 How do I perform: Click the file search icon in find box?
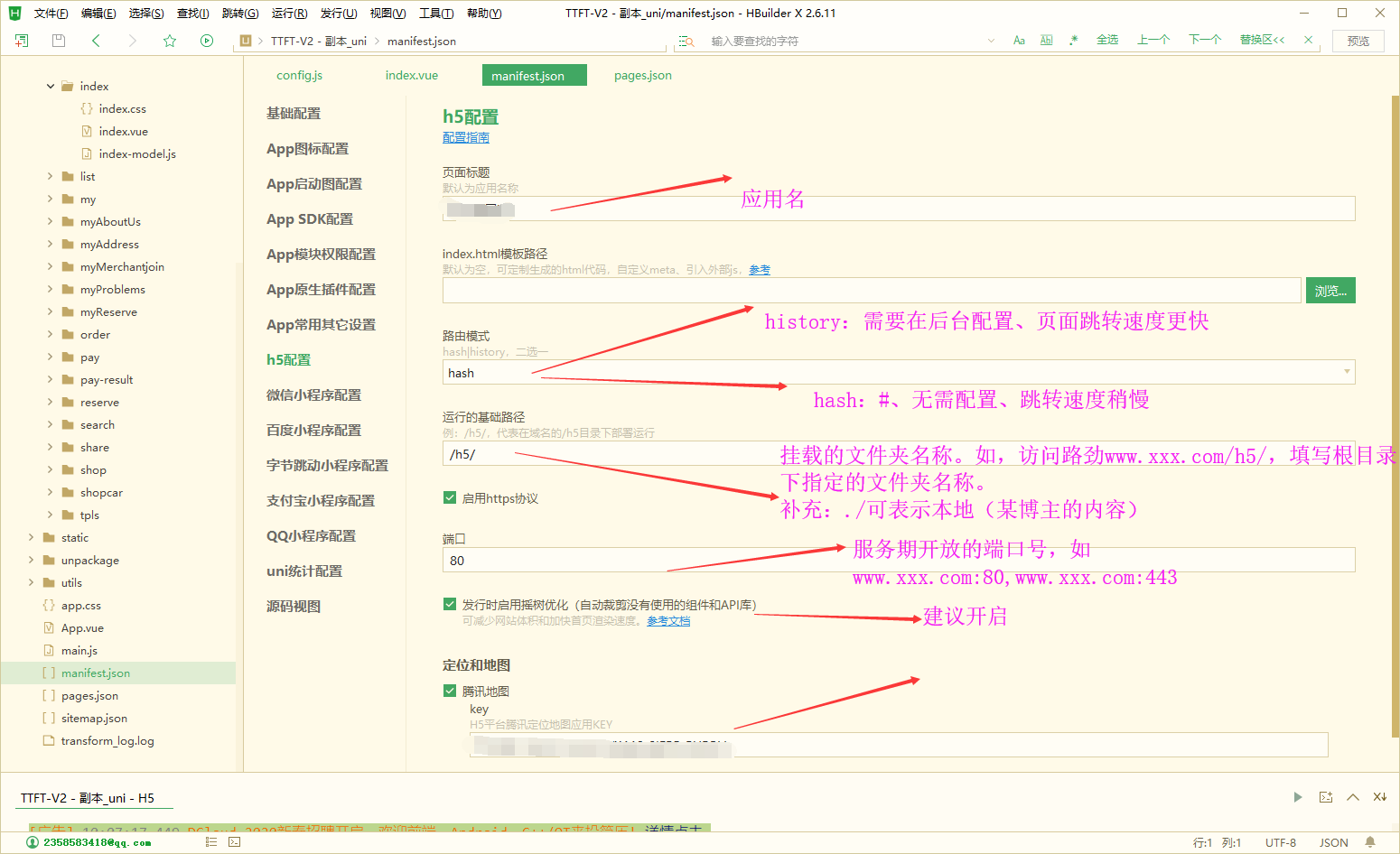687,42
